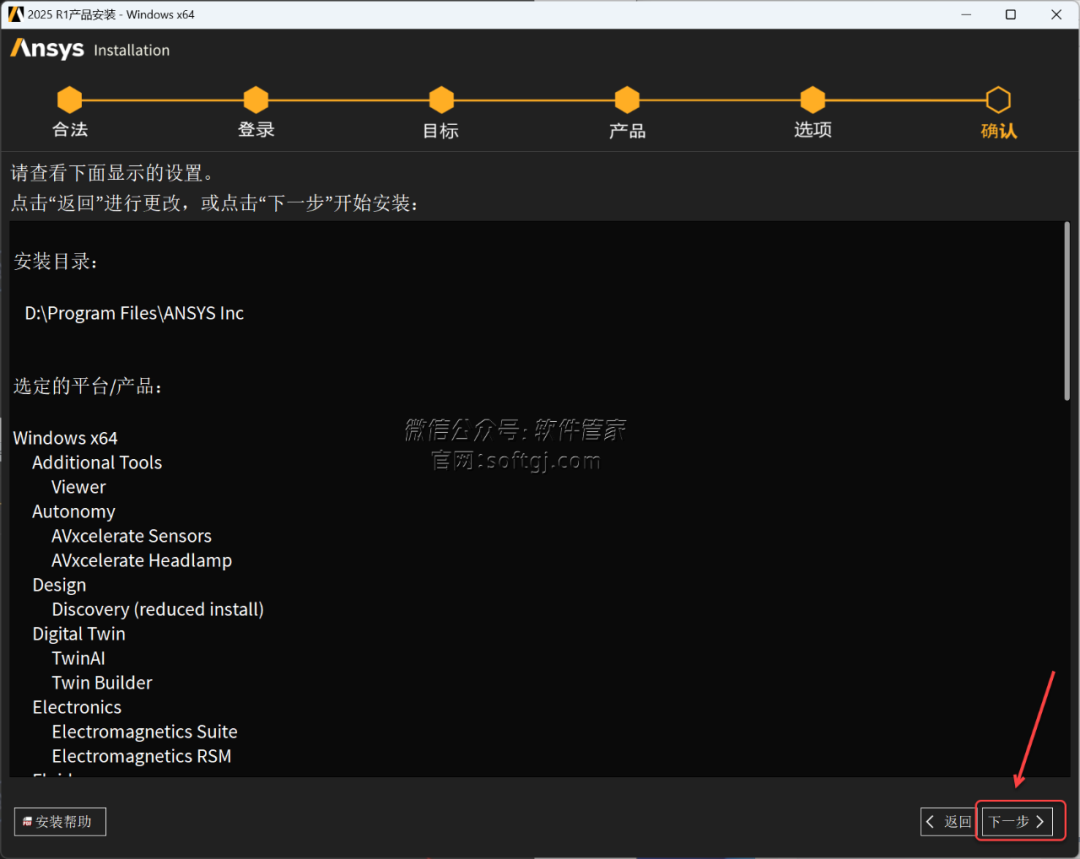Select the 目标 step label

click(441, 130)
